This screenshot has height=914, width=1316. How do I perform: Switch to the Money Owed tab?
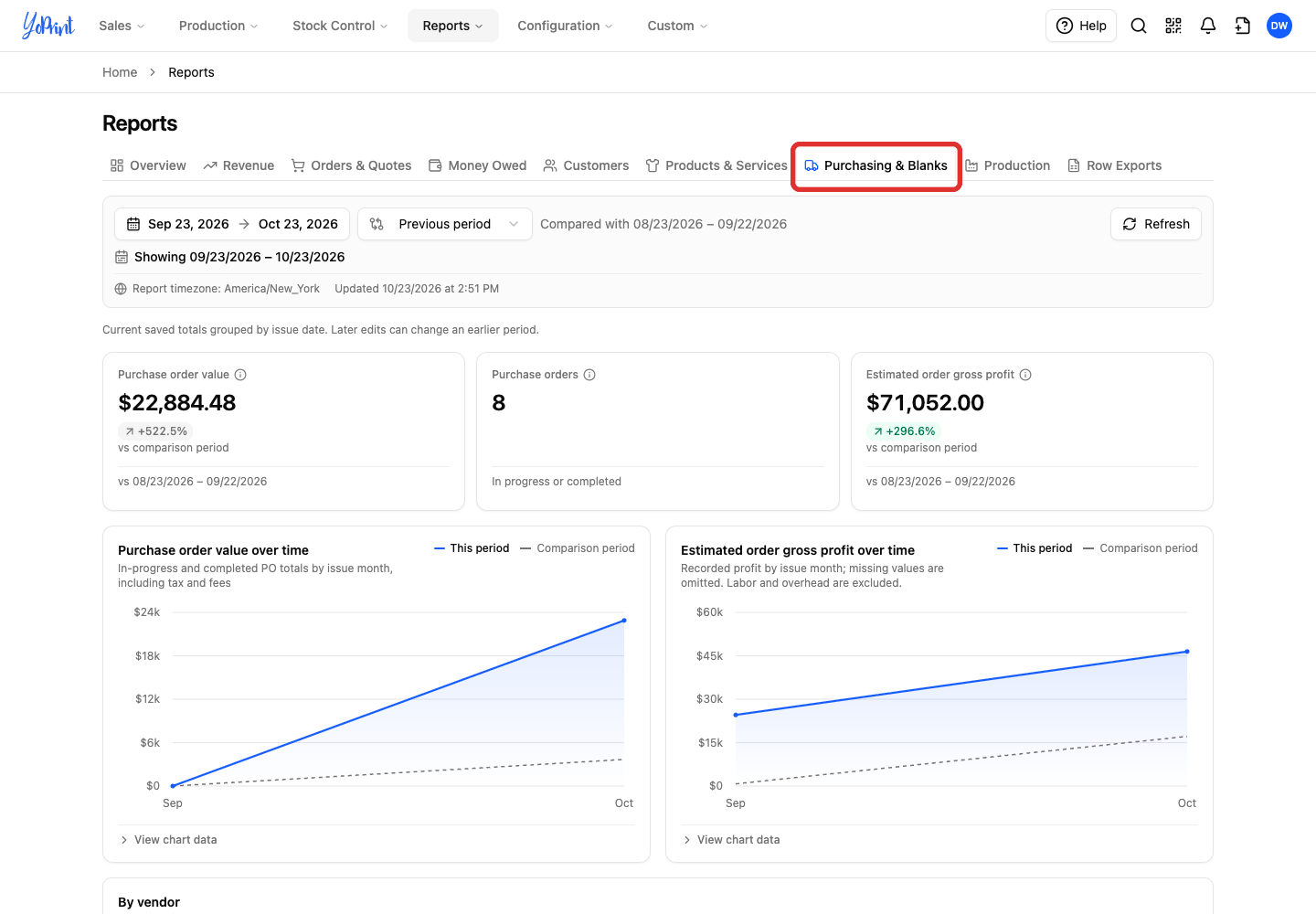[x=478, y=165]
